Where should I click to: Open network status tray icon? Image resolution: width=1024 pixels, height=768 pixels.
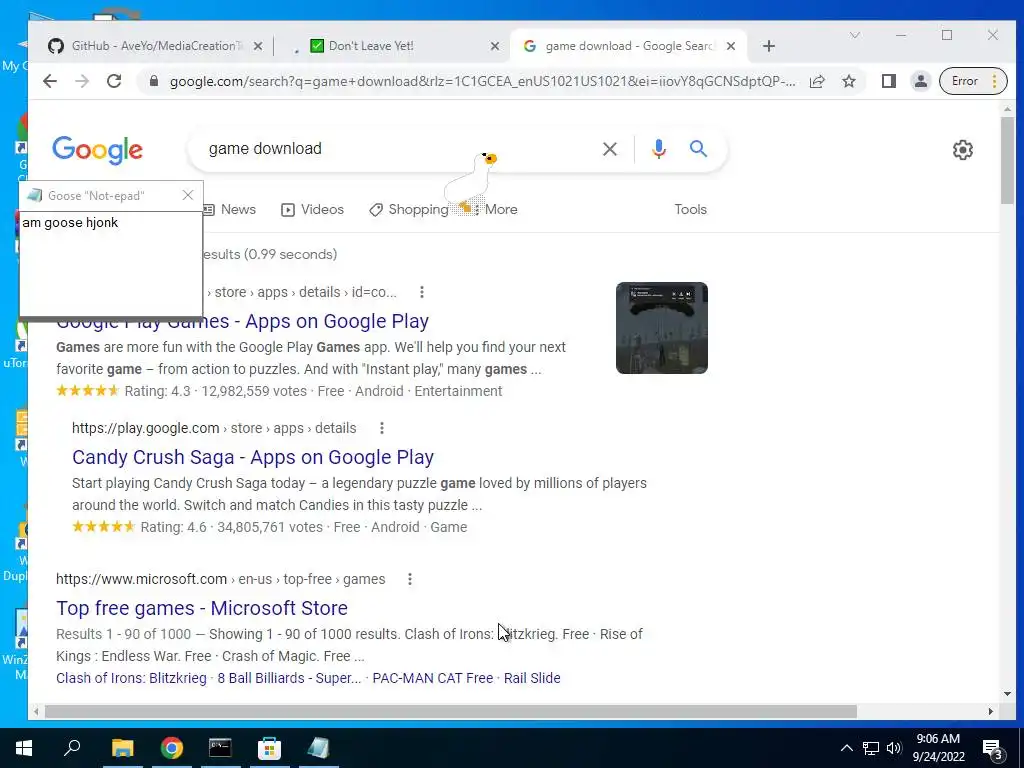coord(871,748)
